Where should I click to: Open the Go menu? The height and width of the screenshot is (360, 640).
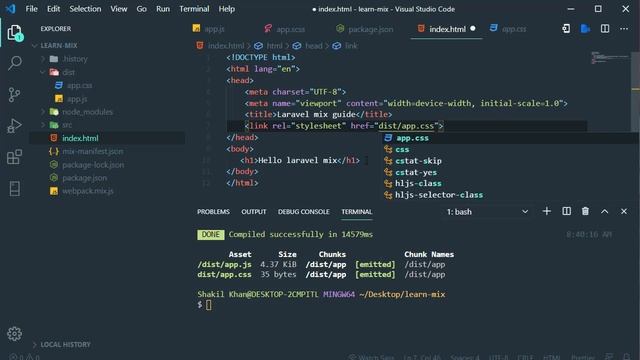point(141,9)
